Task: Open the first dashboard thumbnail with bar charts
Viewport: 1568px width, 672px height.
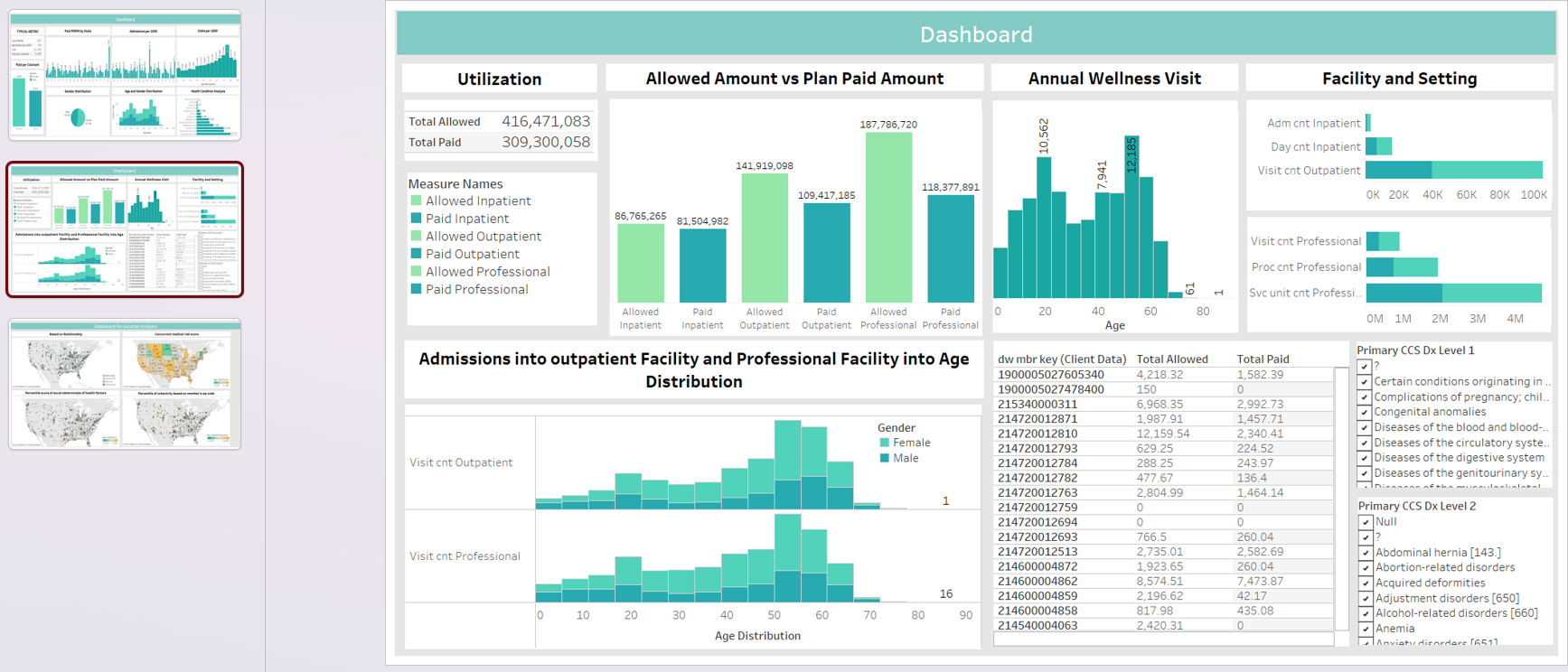Action: pos(125,76)
